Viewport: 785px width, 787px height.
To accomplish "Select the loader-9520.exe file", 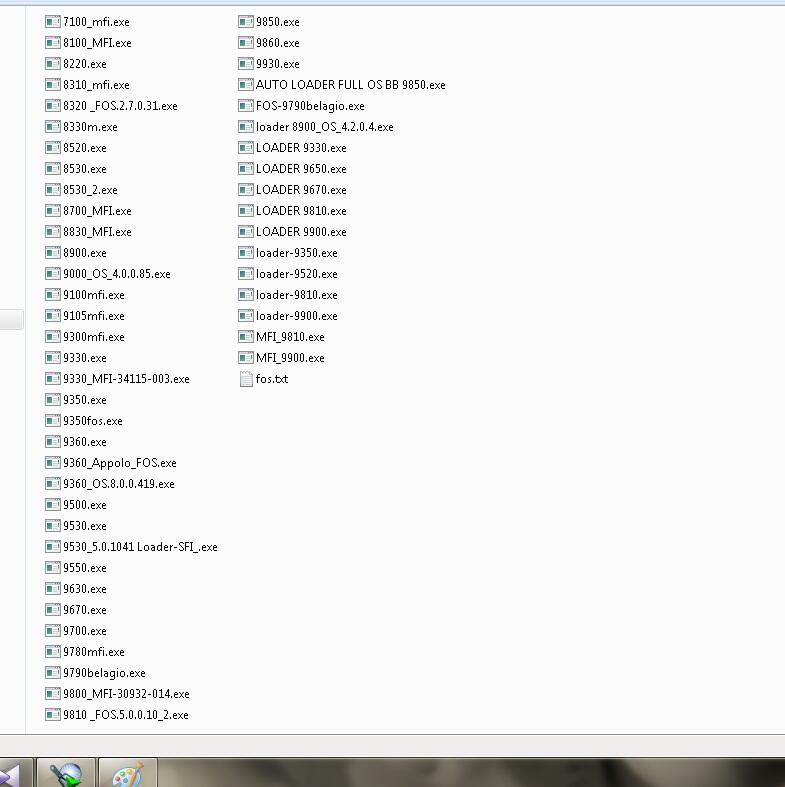I will click(297, 274).
